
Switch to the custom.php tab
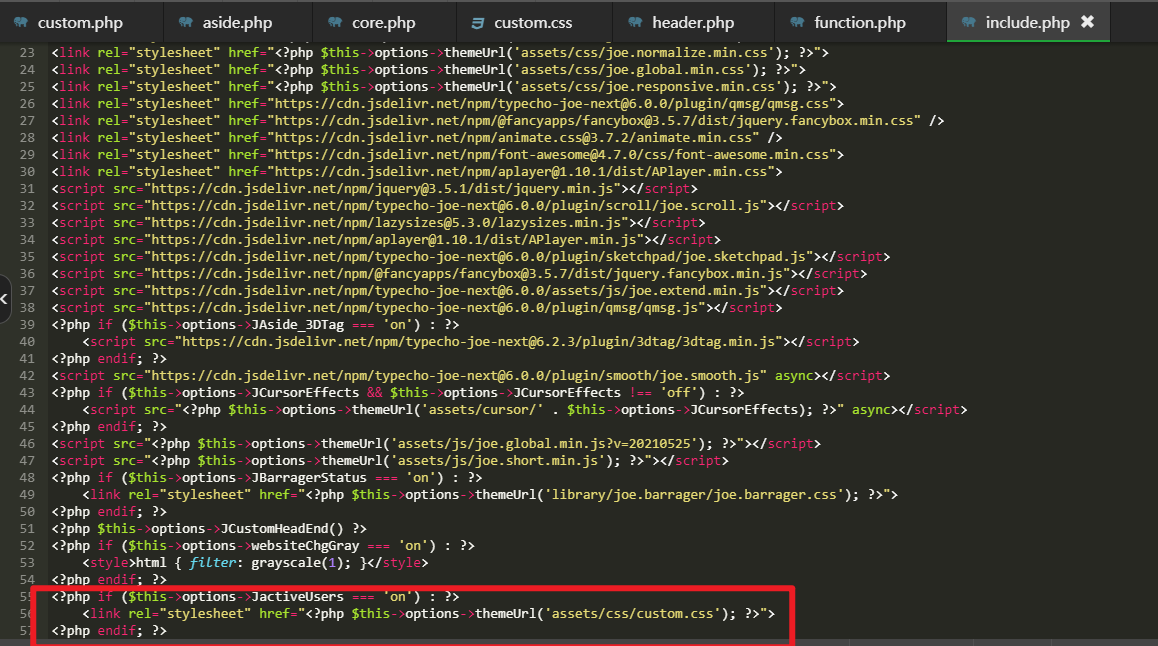point(80,22)
